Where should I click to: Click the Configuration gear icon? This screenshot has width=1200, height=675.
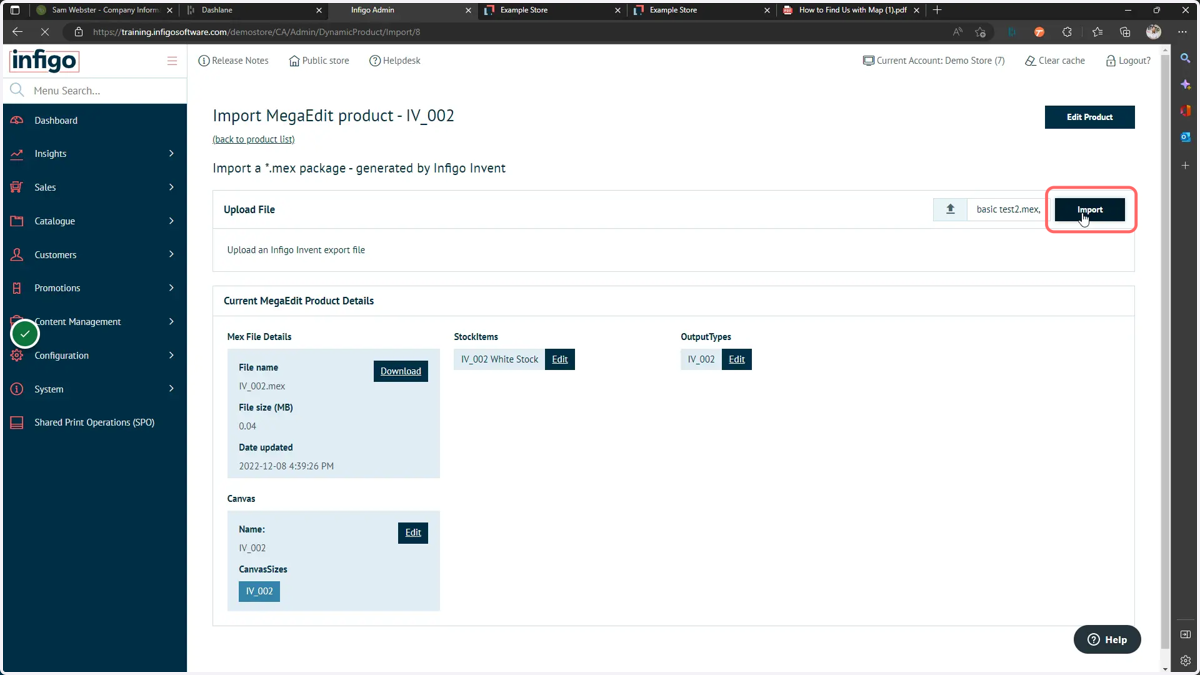tap(17, 355)
